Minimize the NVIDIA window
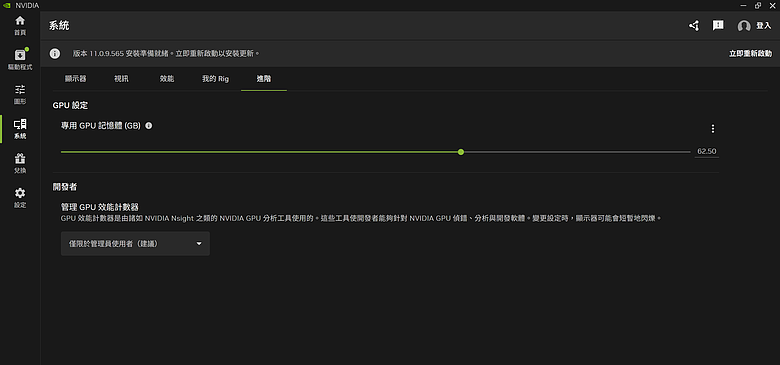The image size is (780, 365). point(743,5)
